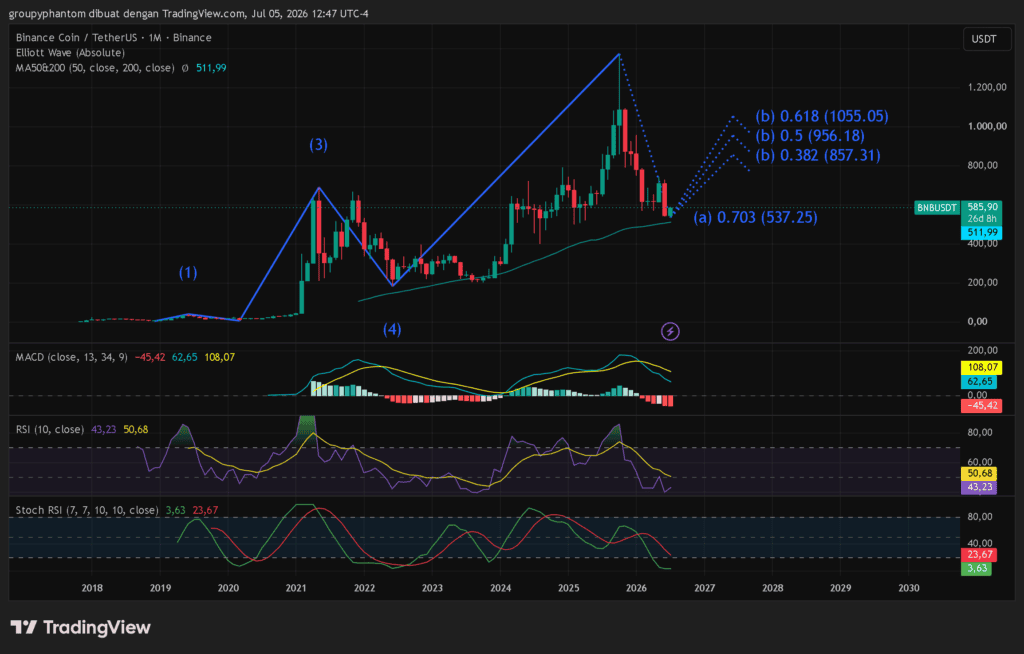Click the (b) 0.382 (857.31) projection label

pos(818,155)
